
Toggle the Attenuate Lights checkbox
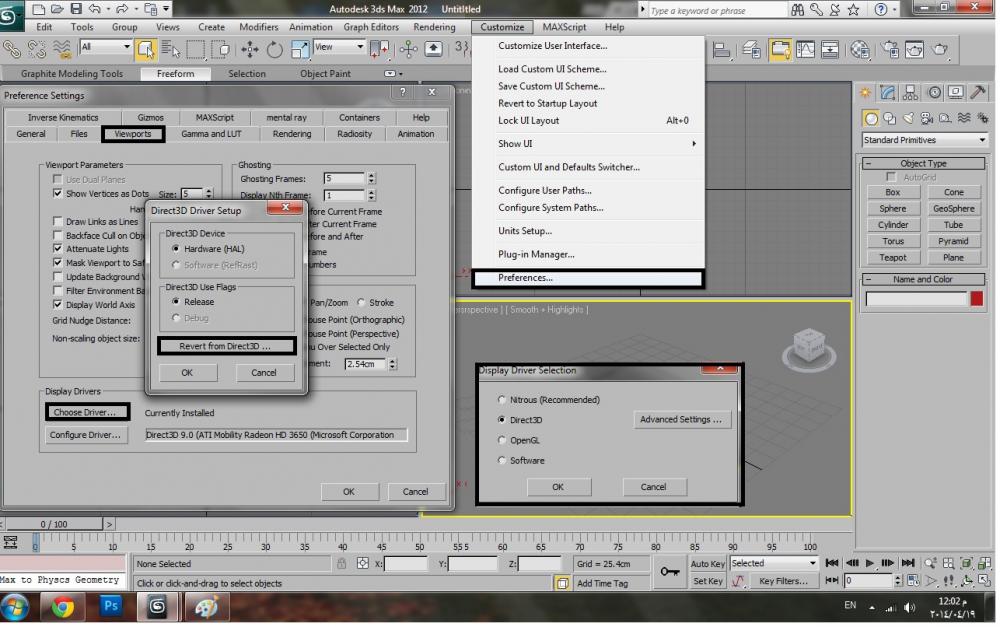[x=58, y=249]
